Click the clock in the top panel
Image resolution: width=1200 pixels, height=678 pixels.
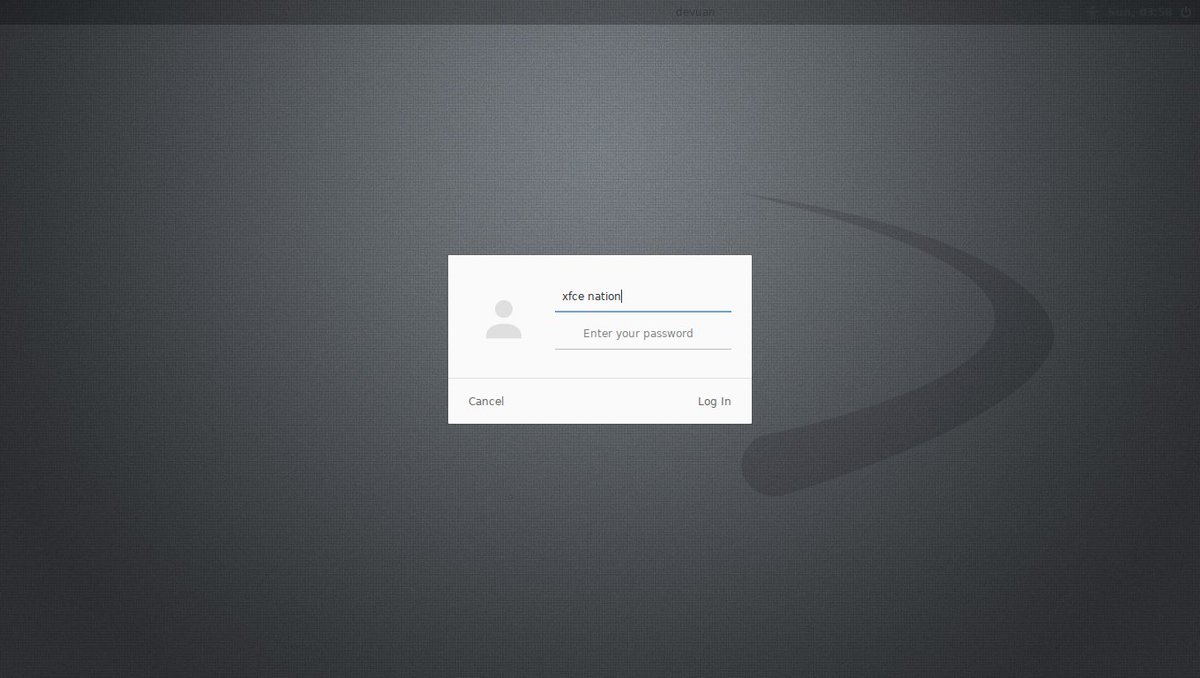pyautogui.click(x=1139, y=12)
